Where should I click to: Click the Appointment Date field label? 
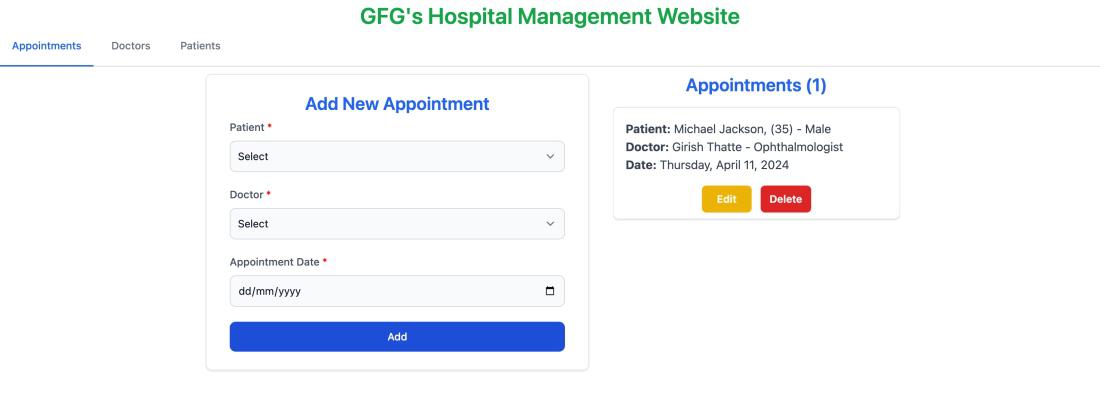(x=274, y=262)
